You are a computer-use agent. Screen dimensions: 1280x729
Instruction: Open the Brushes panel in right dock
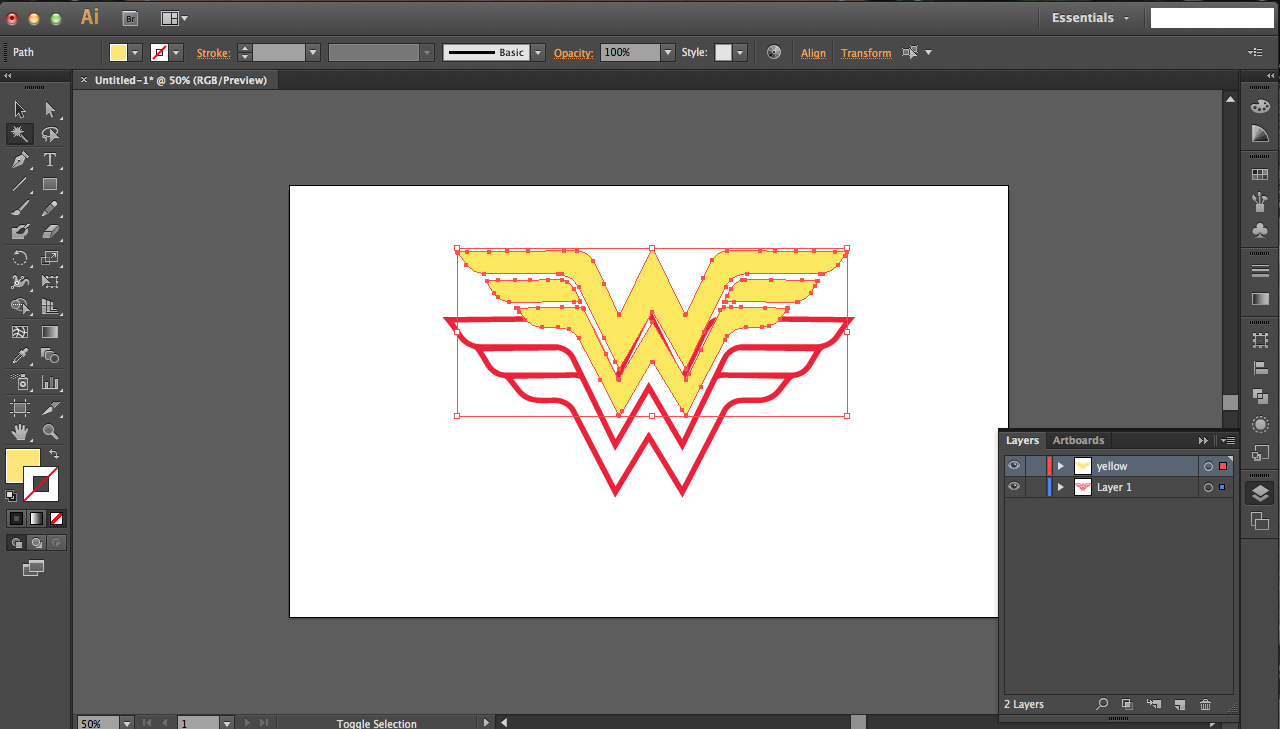1260,203
